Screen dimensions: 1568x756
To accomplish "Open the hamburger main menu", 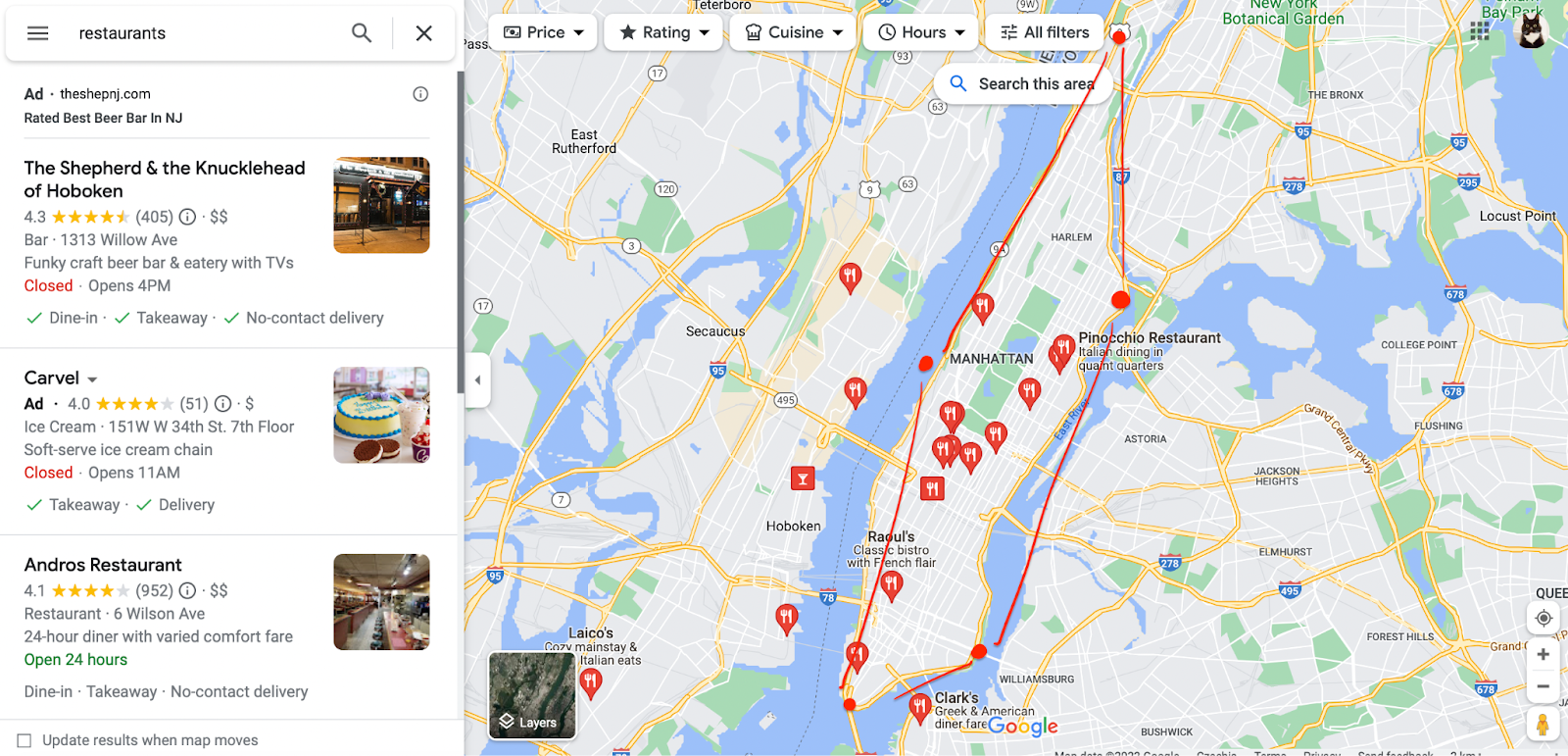I will [37, 33].
